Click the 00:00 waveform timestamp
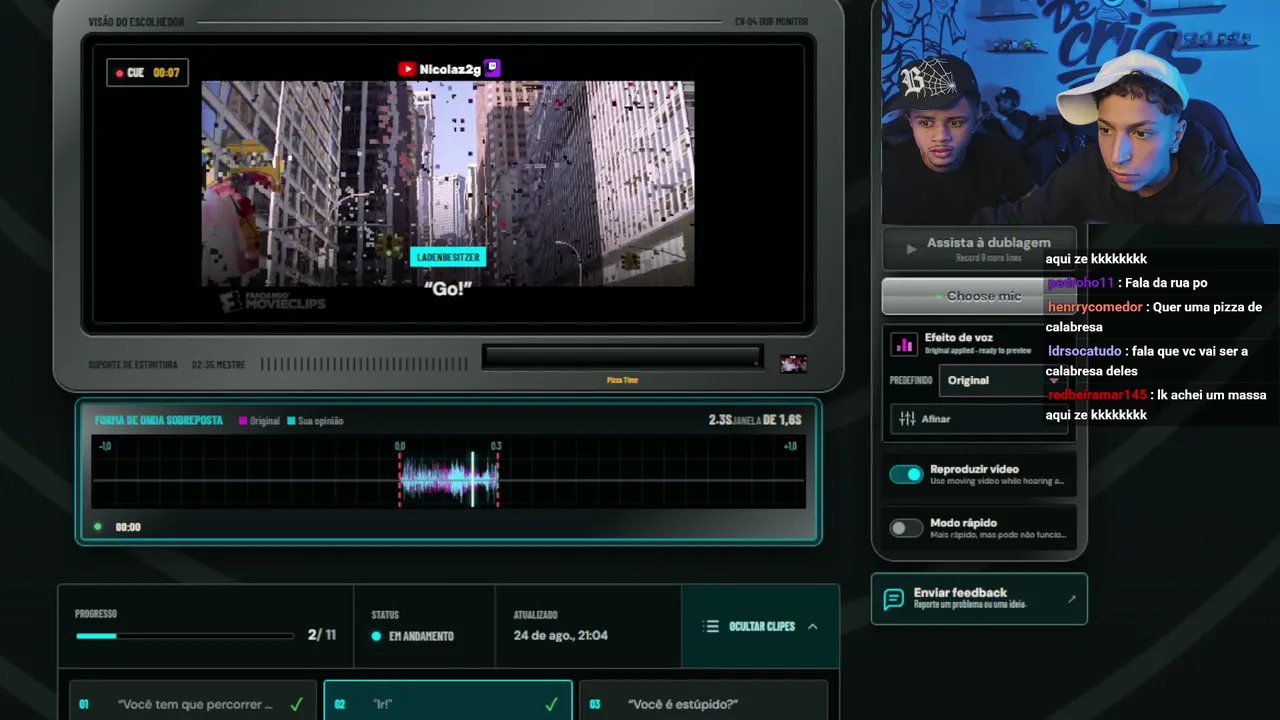 pyautogui.click(x=128, y=527)
